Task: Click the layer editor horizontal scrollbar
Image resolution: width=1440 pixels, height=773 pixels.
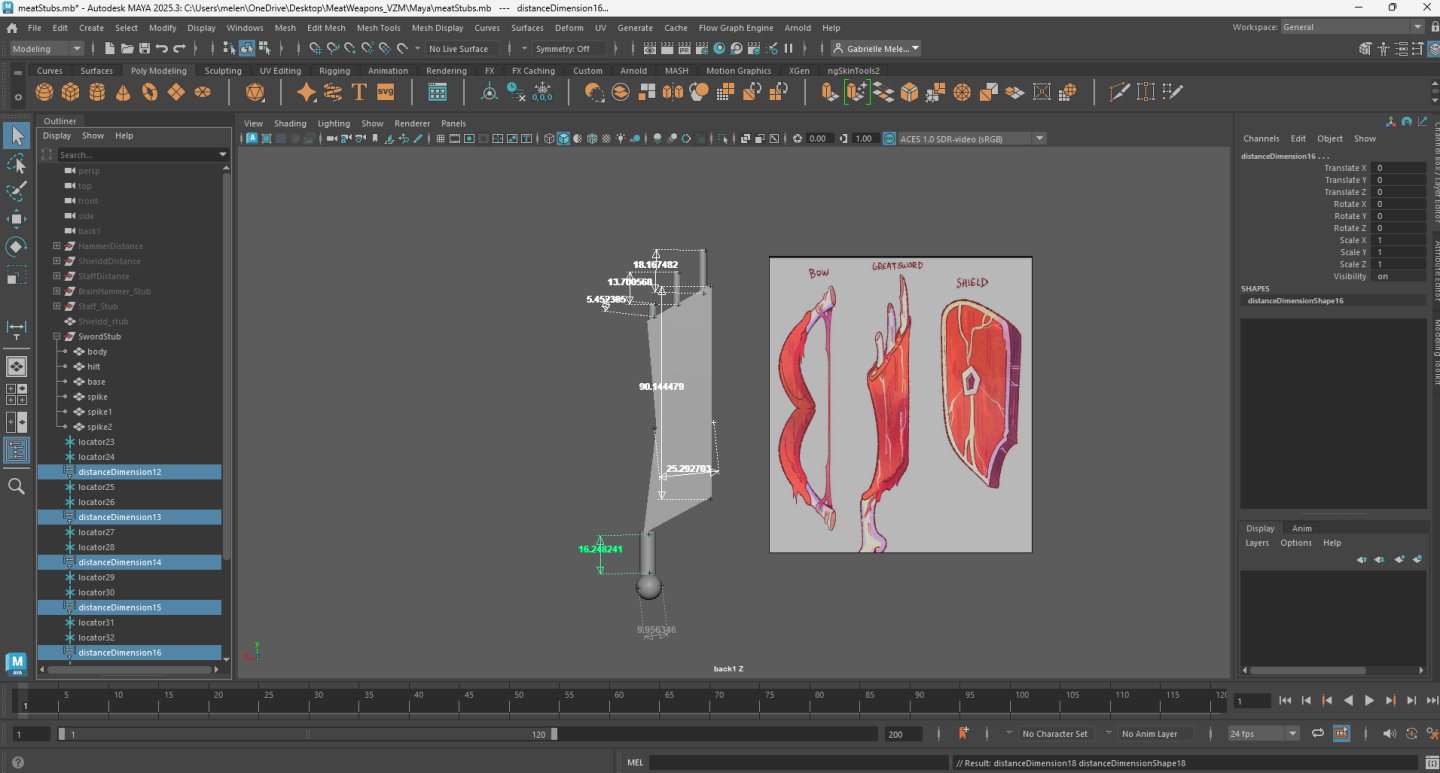Action: [1308, 670]
